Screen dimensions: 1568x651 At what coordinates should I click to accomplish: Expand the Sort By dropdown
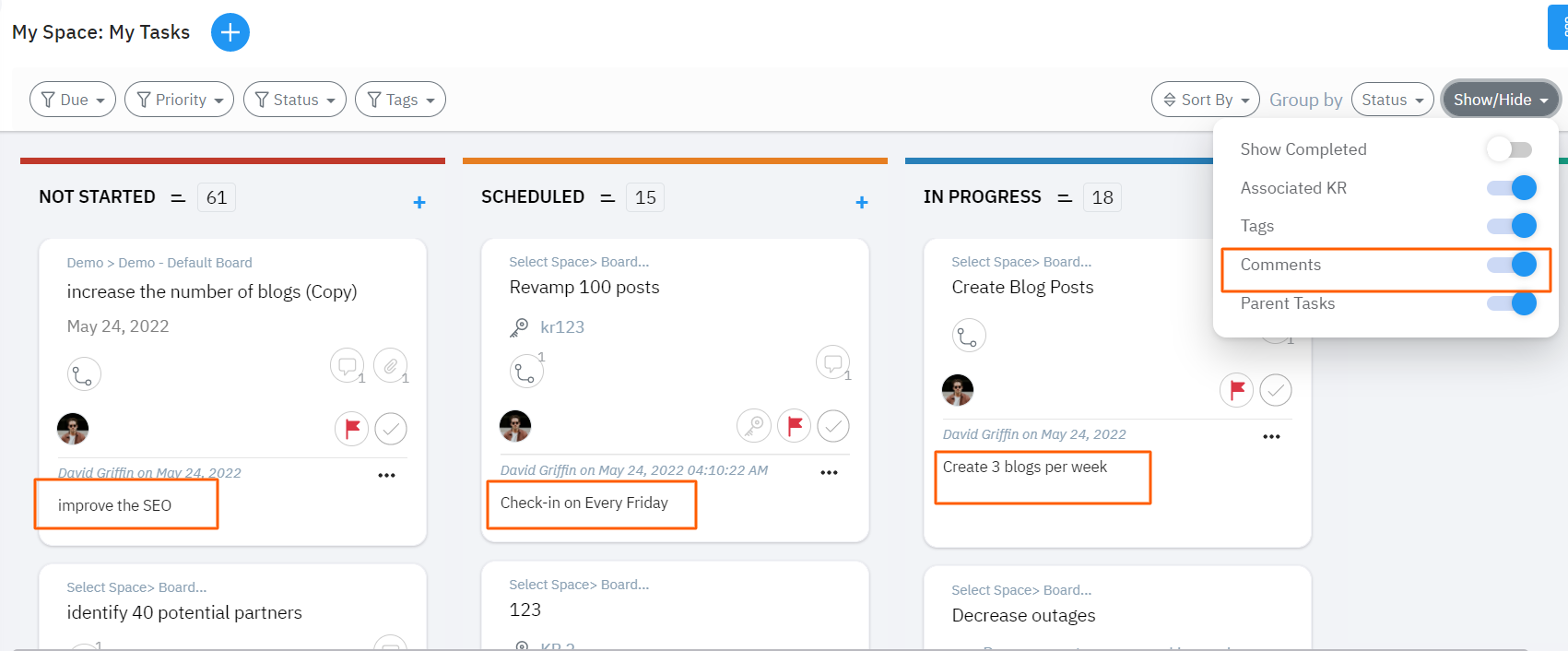[x=1205, y=100]
